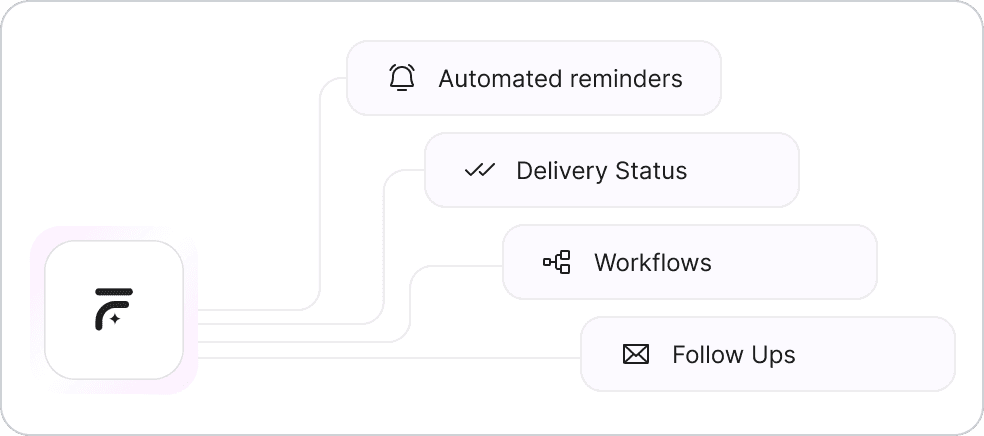Image resolution: width=984 pixels, height=436 pixels.
Task: Choose the Follow Ups text label
Action: (733, 354)
